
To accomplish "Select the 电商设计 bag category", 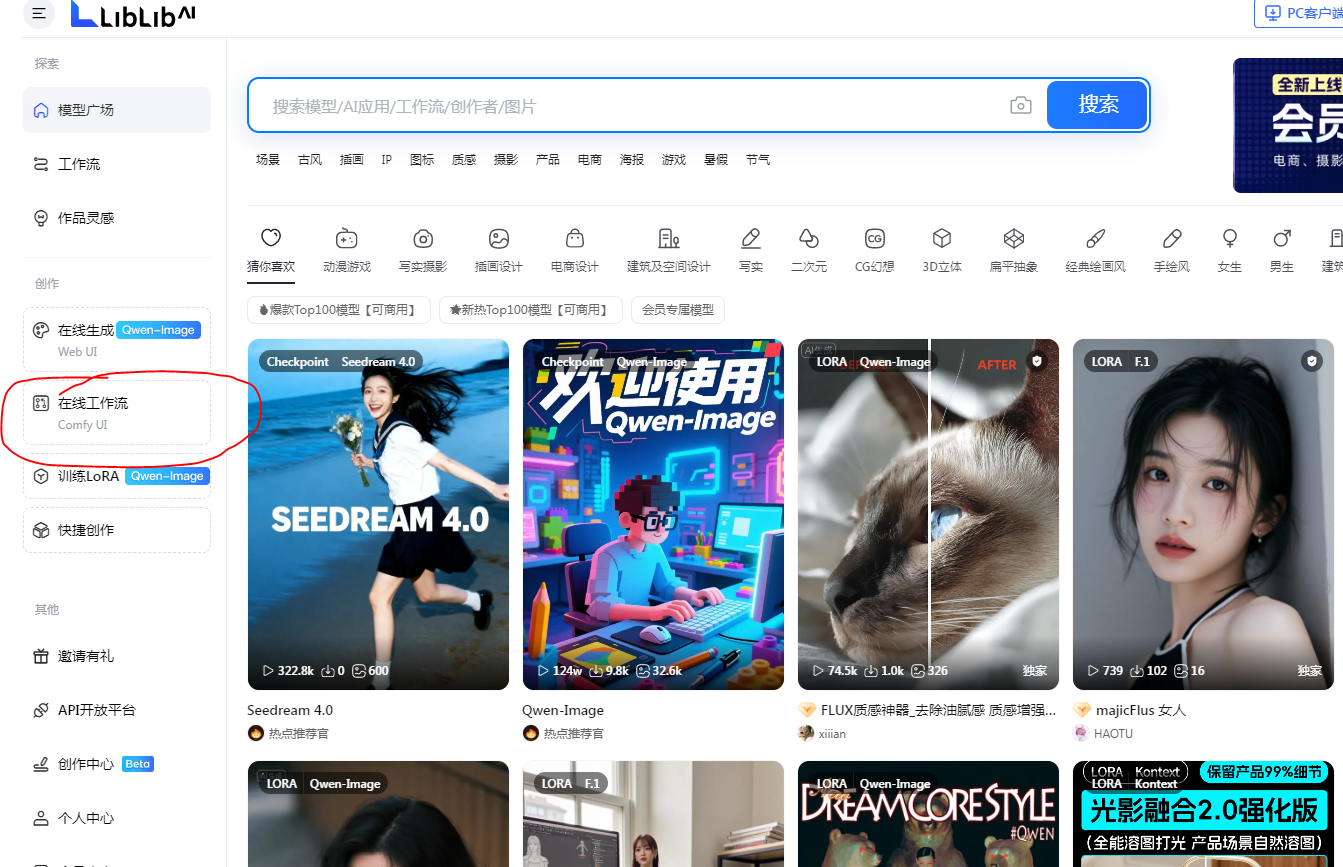I will tap(575, 250).
